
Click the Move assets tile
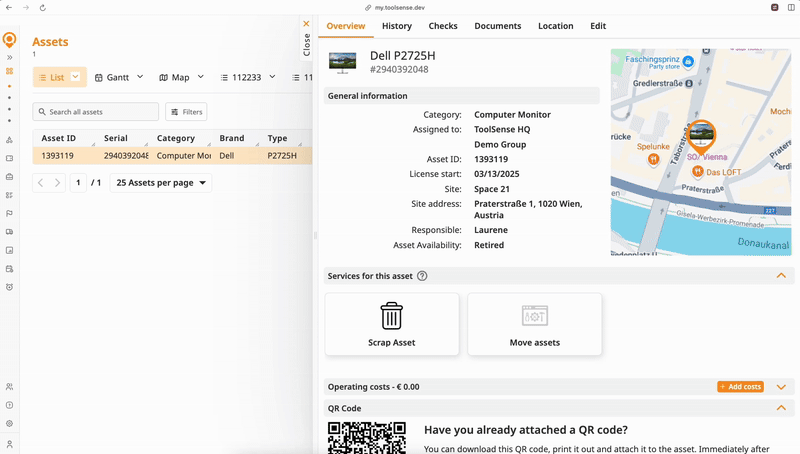click(x=534, y=324)
